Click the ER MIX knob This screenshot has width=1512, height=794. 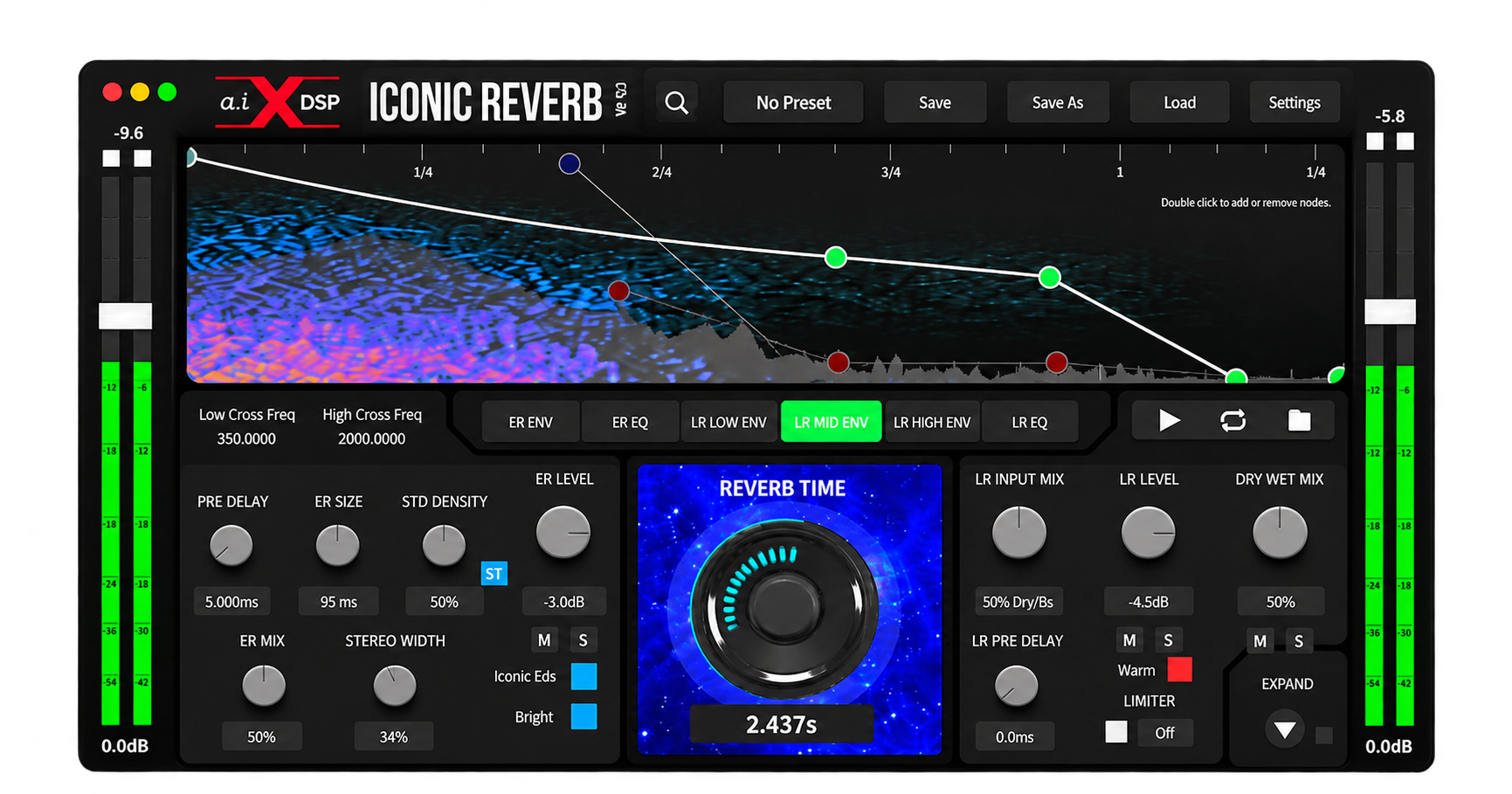[x=263, y=686]
